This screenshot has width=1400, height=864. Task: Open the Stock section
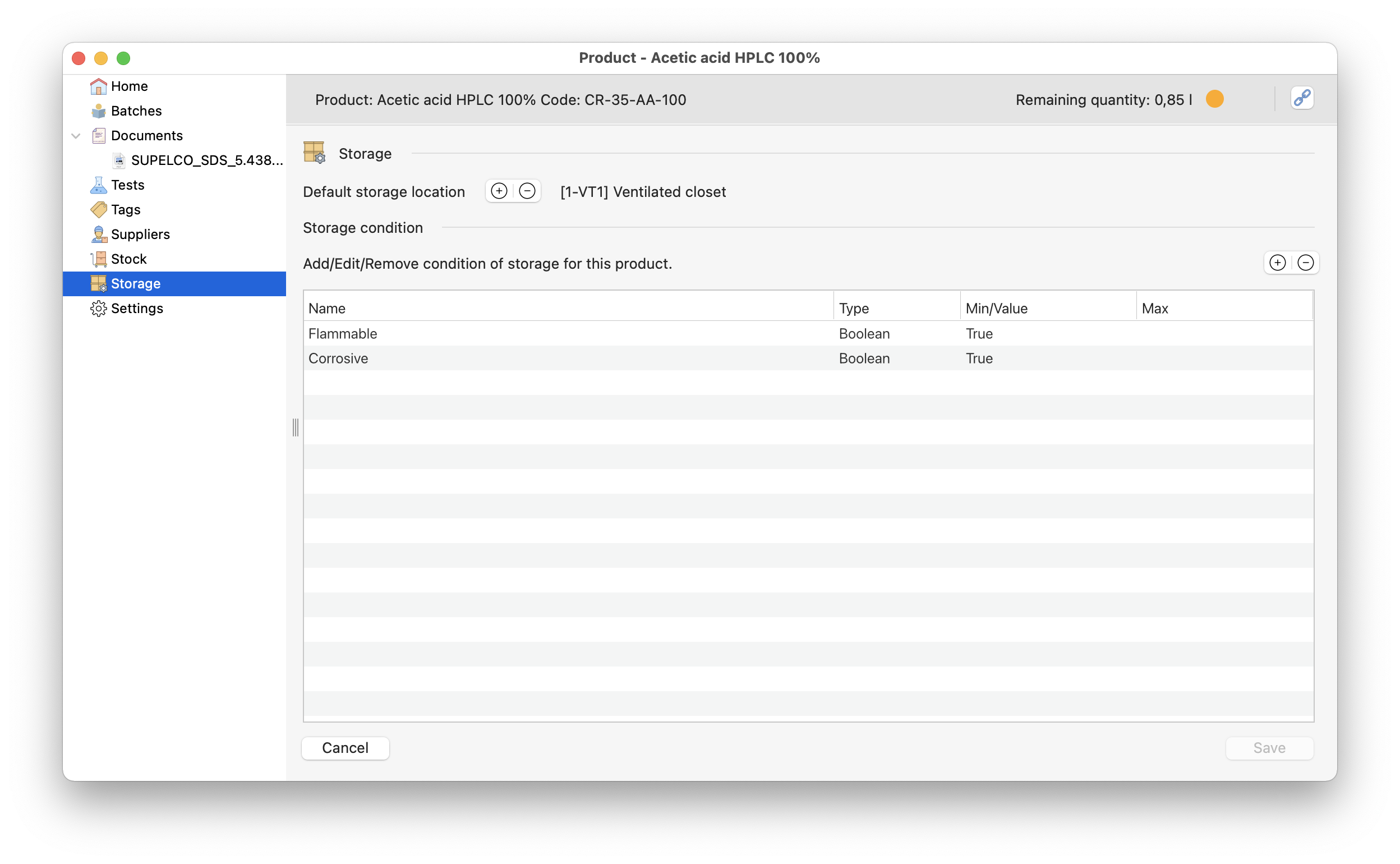[x=128, y=259]
